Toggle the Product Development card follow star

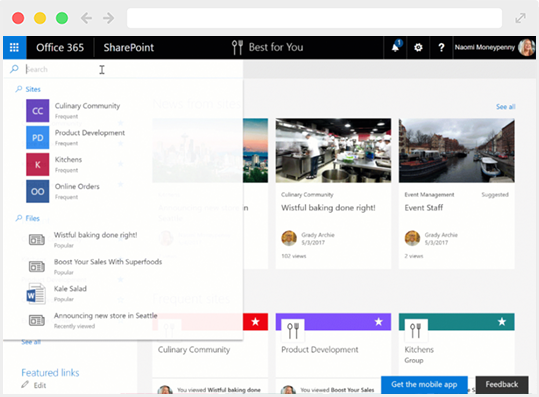(x=379, y=322)
